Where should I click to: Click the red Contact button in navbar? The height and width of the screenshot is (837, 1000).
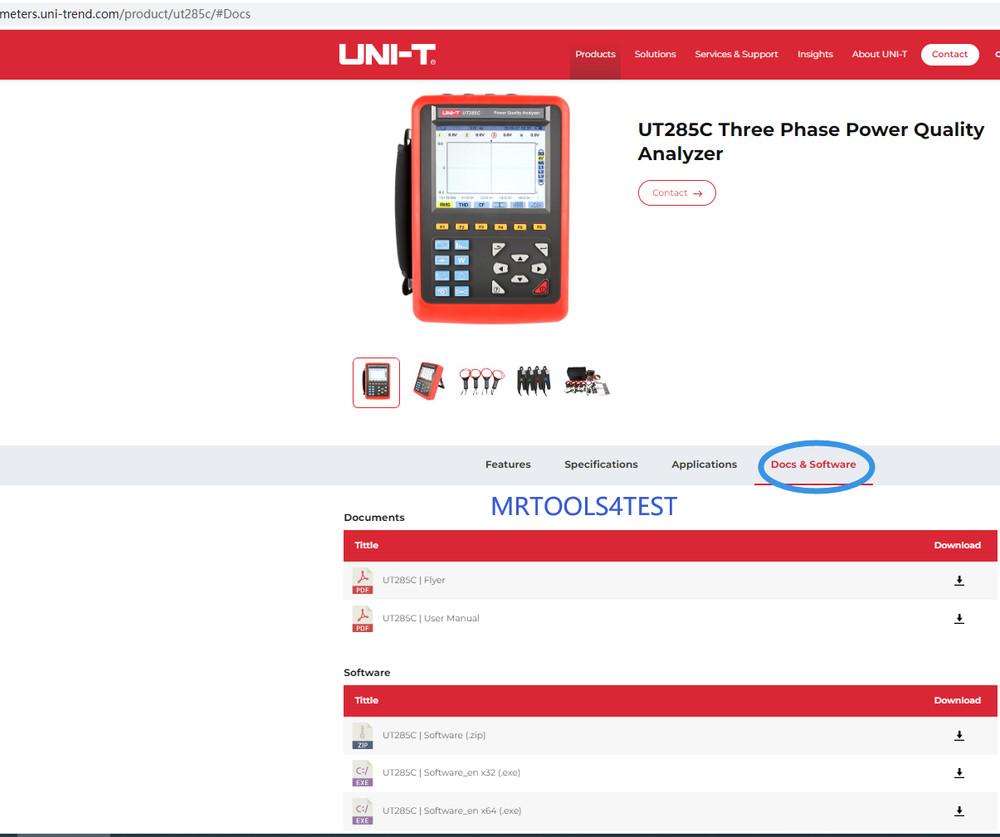(x=948, y=54)
